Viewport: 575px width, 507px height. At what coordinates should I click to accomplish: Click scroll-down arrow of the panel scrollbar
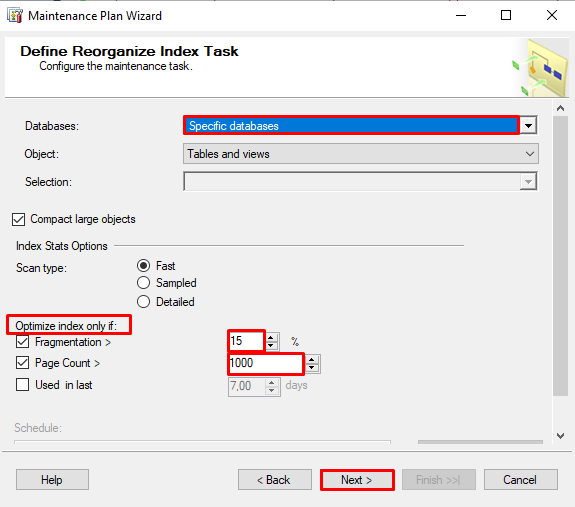pyautogui.click(x=560, y=436)
